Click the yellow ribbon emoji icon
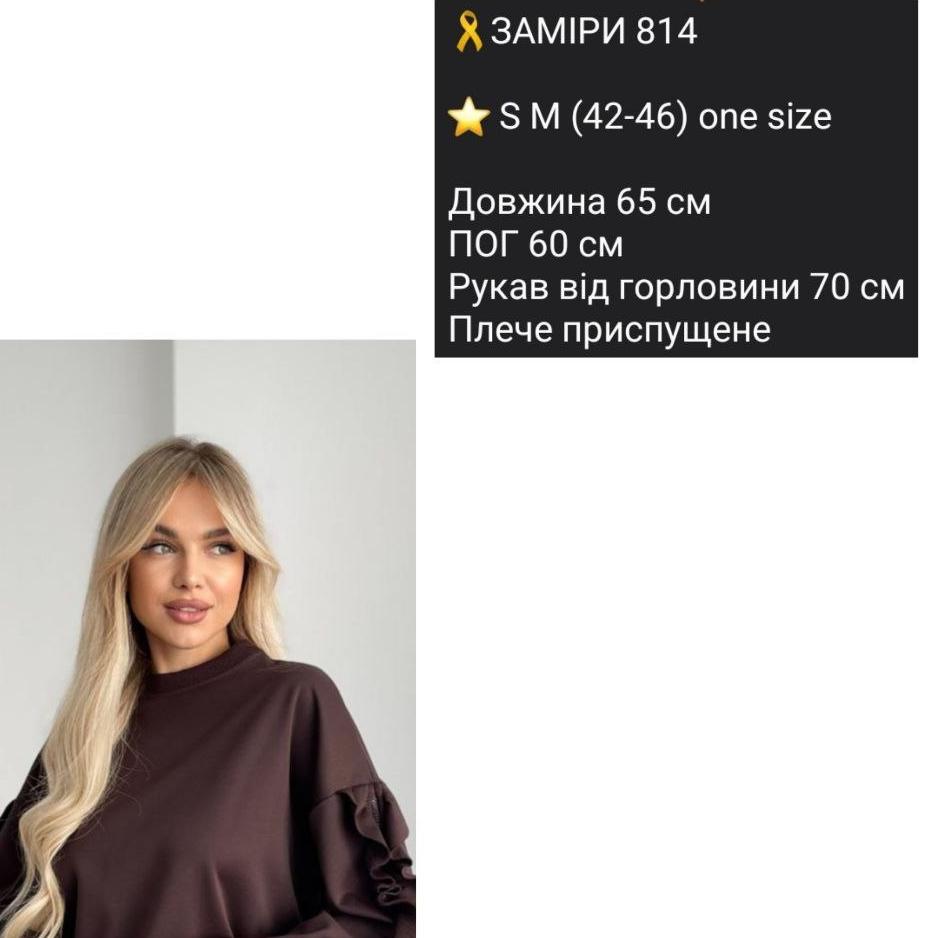 point(468,32)
